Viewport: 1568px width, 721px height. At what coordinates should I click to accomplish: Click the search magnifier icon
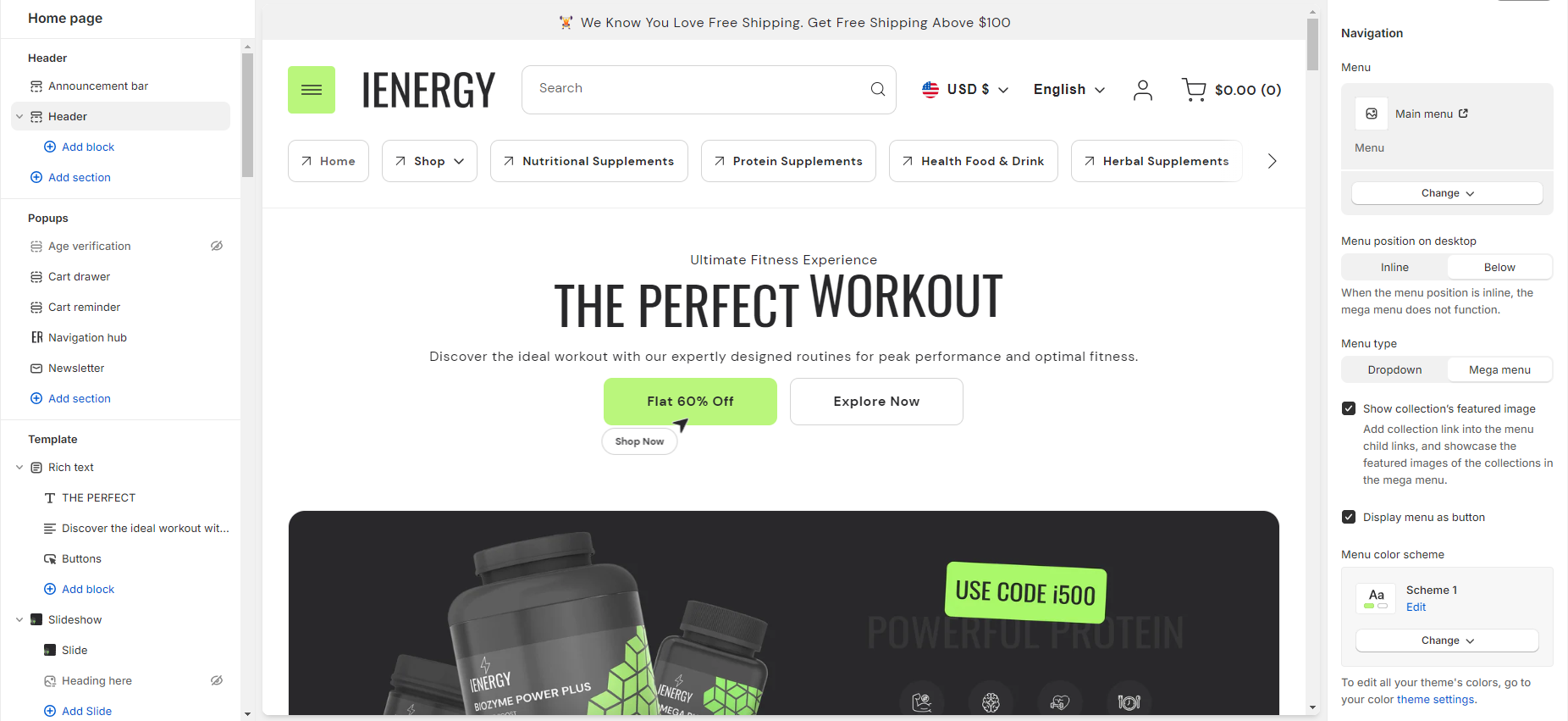click(878, 89)
